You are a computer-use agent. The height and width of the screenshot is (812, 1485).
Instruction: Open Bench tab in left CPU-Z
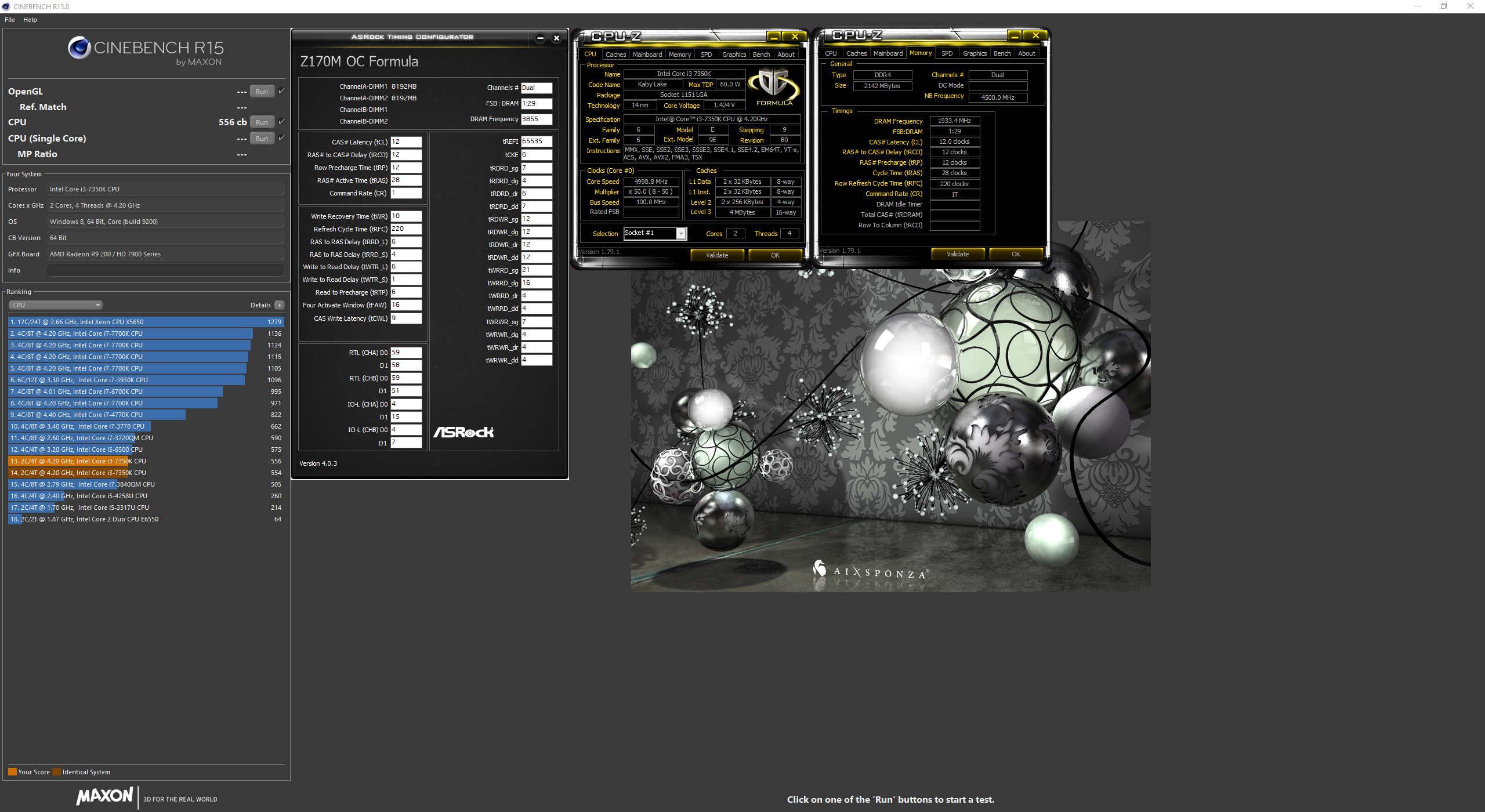point(761,55)
